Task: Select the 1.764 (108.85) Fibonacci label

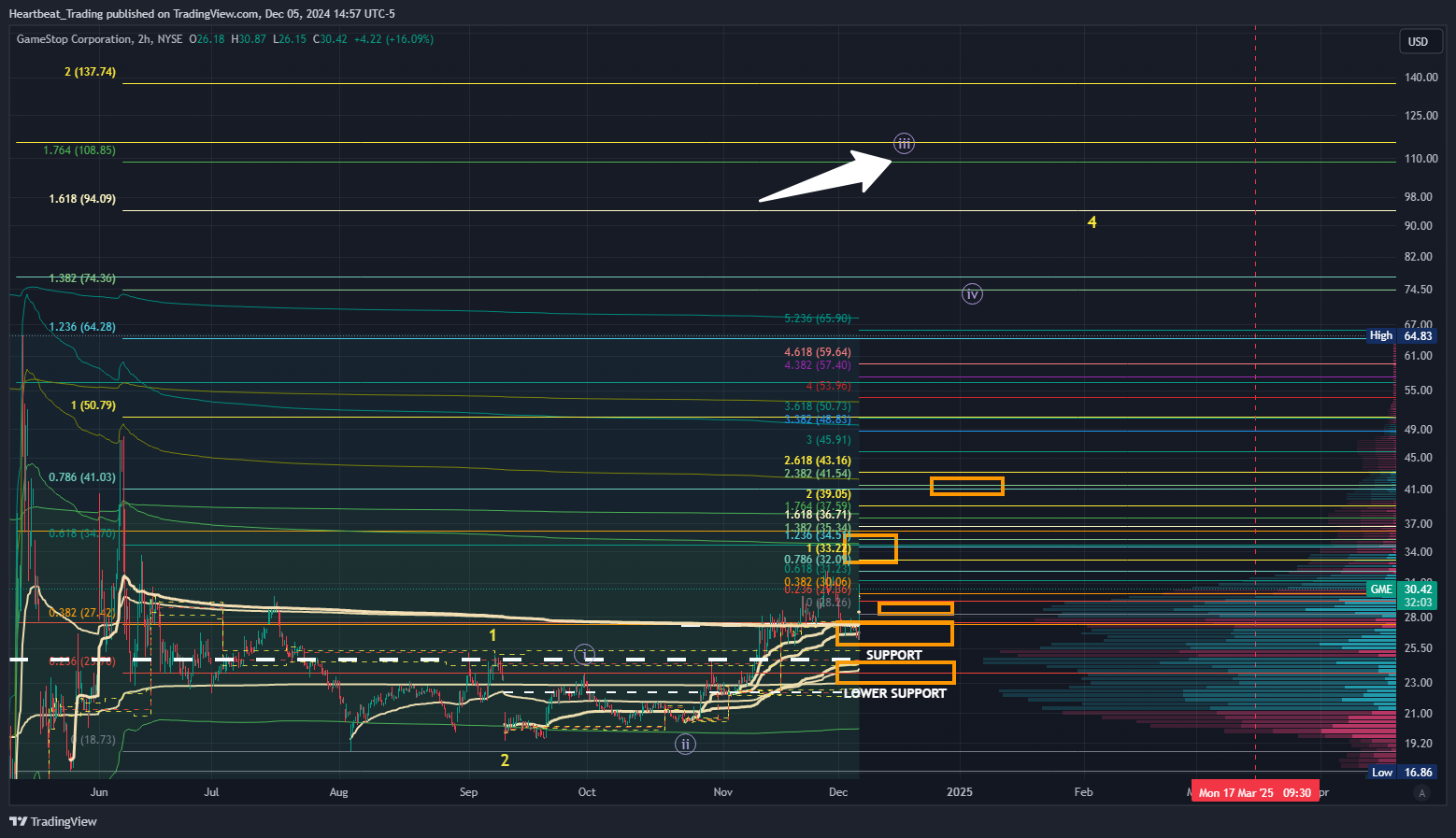Action: 79,150
